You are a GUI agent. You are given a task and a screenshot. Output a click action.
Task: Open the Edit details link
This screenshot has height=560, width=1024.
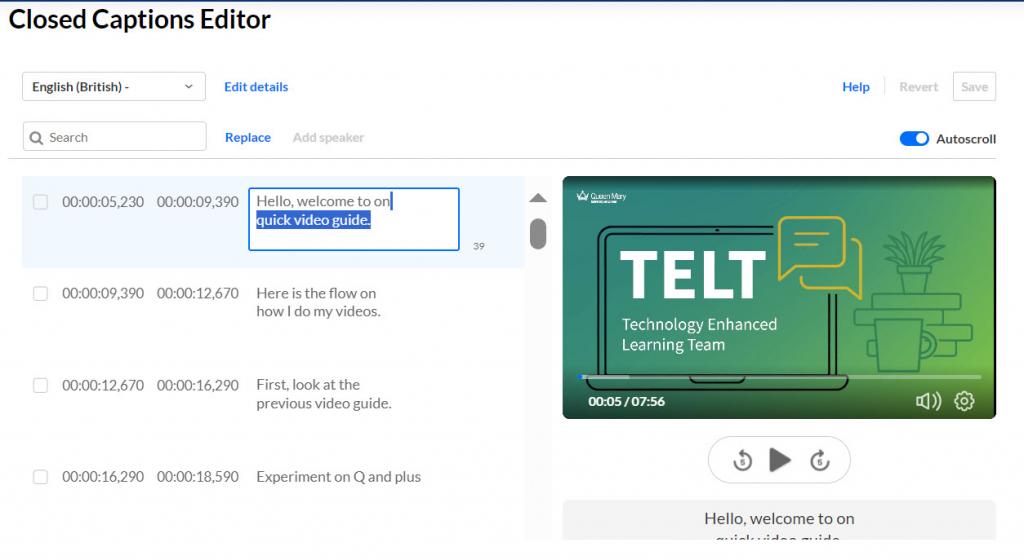click(x=256, y=87)
